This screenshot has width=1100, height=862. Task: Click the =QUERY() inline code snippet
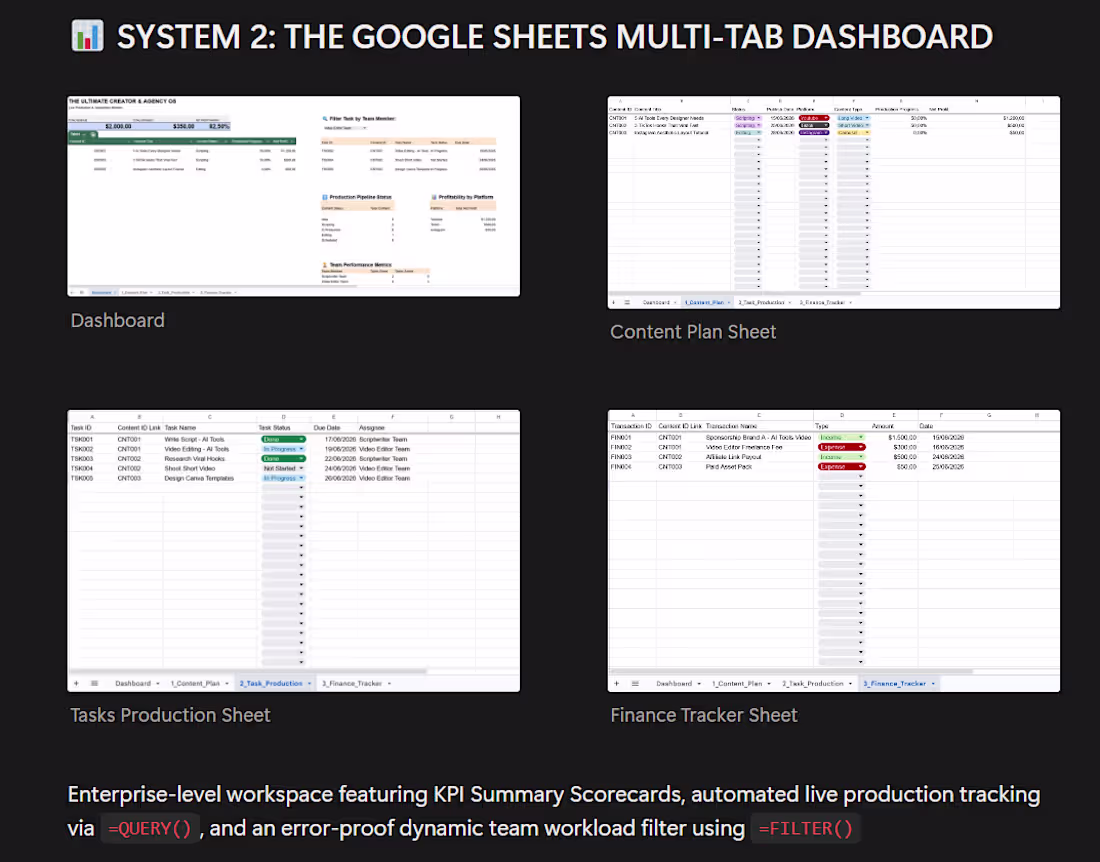(149, 828)
